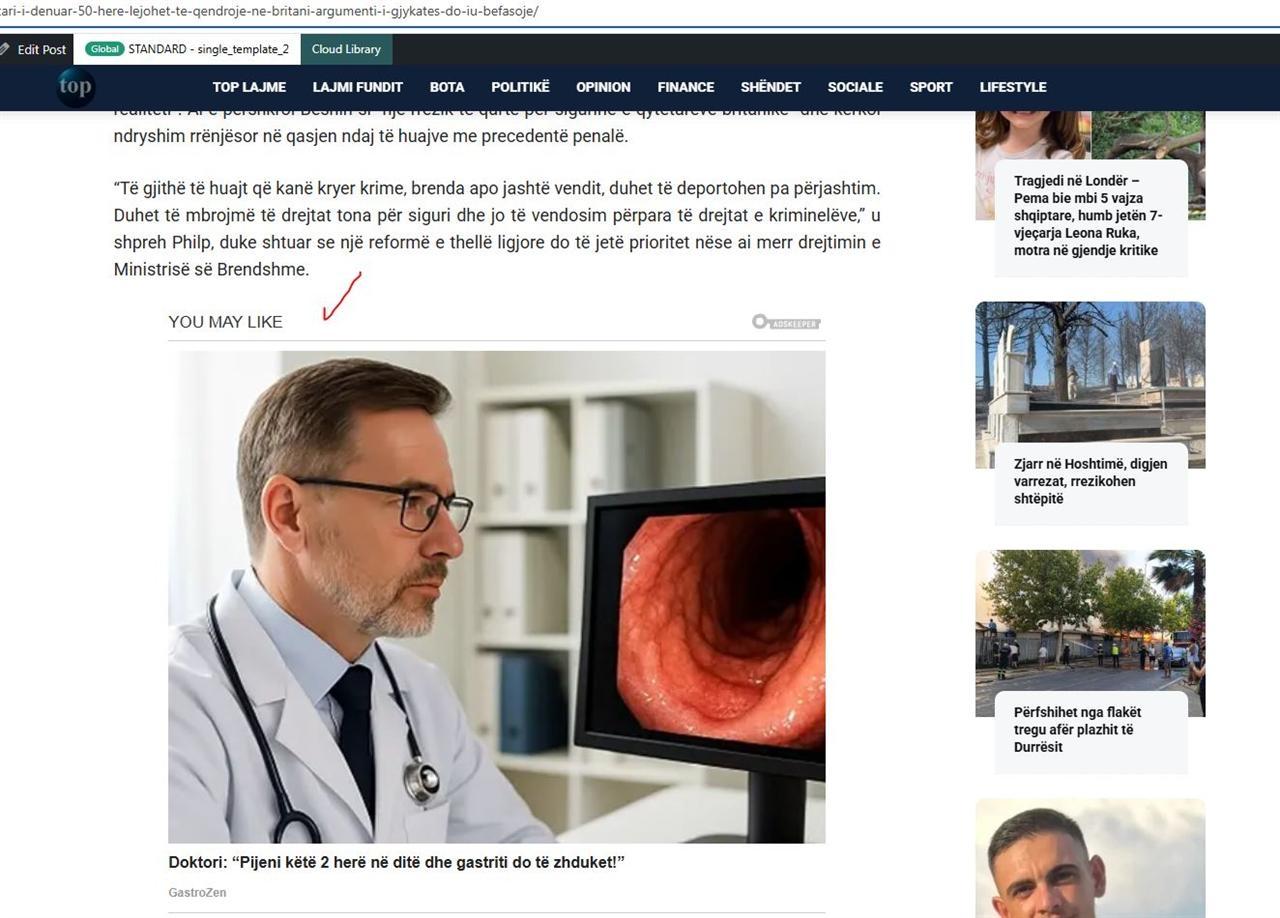The image size is (1280, 918).
Task: Open the Tragjedi në Londër article
Action: [1088, 216]
